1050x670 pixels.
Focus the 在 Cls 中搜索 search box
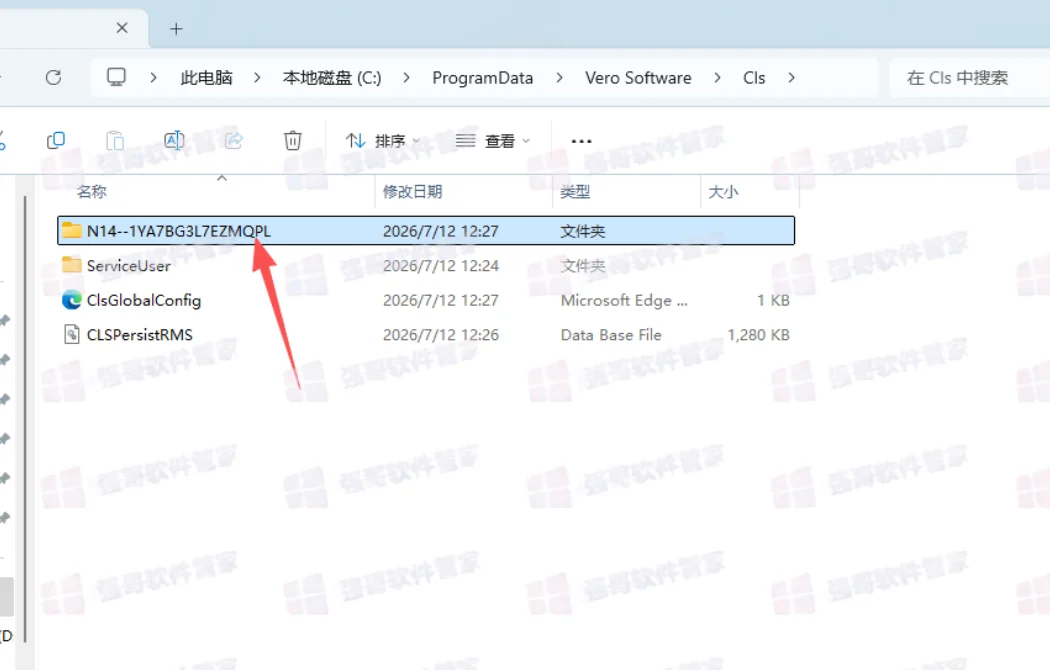point(970,78)
